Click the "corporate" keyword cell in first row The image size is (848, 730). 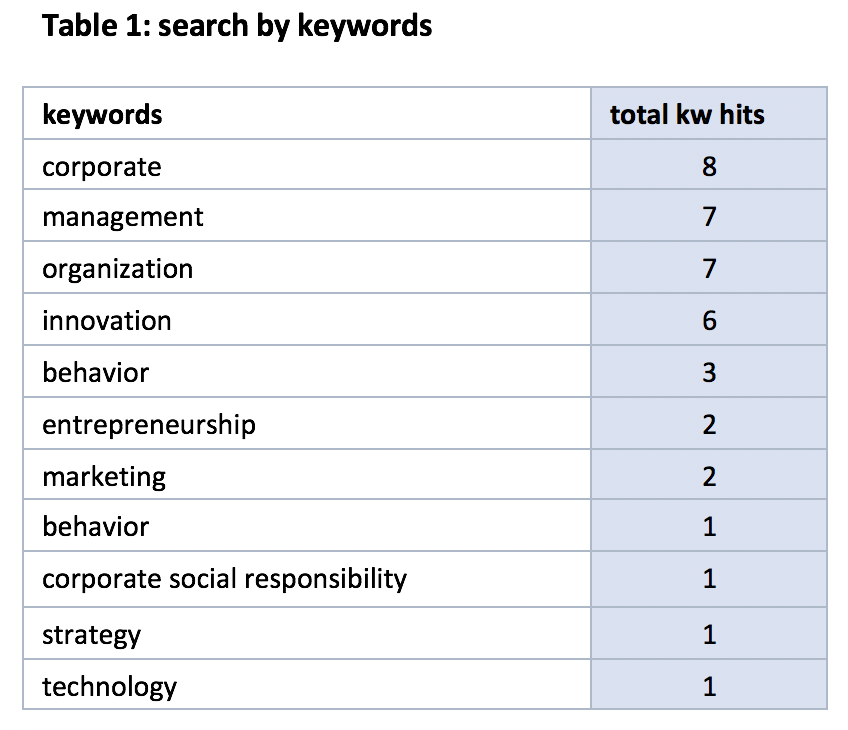pyautogui.click(x=101, y=166)
